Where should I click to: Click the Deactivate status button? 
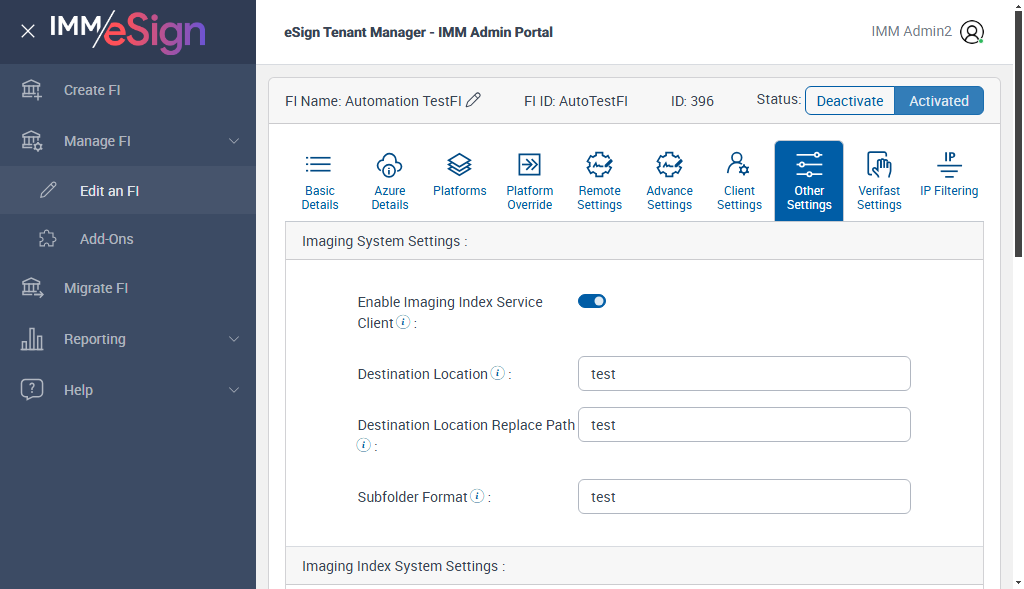(850, 101)
